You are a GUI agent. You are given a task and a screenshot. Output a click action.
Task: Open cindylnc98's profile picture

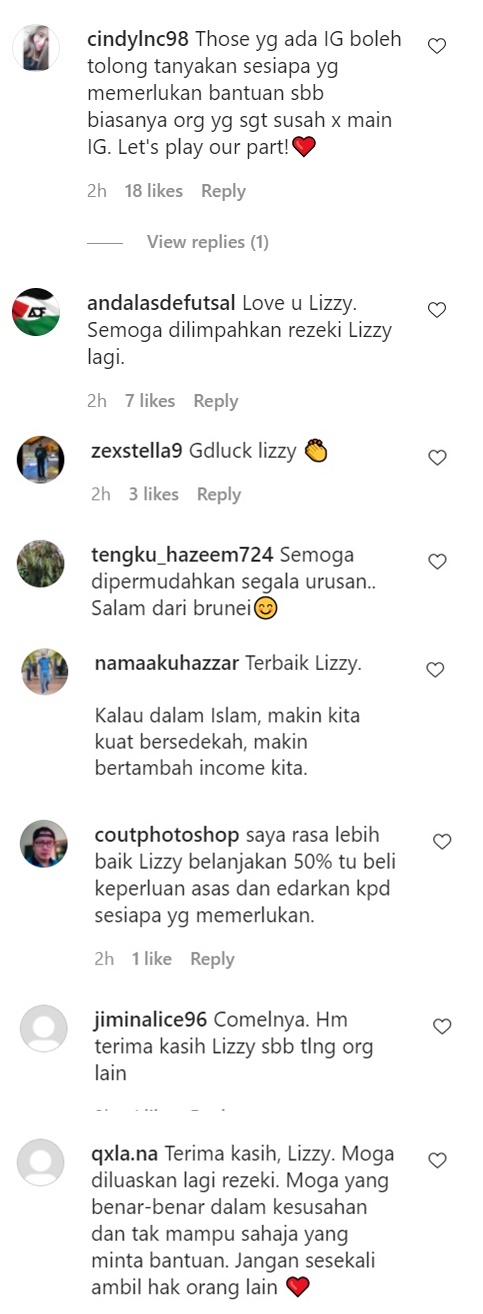(35, 47)
